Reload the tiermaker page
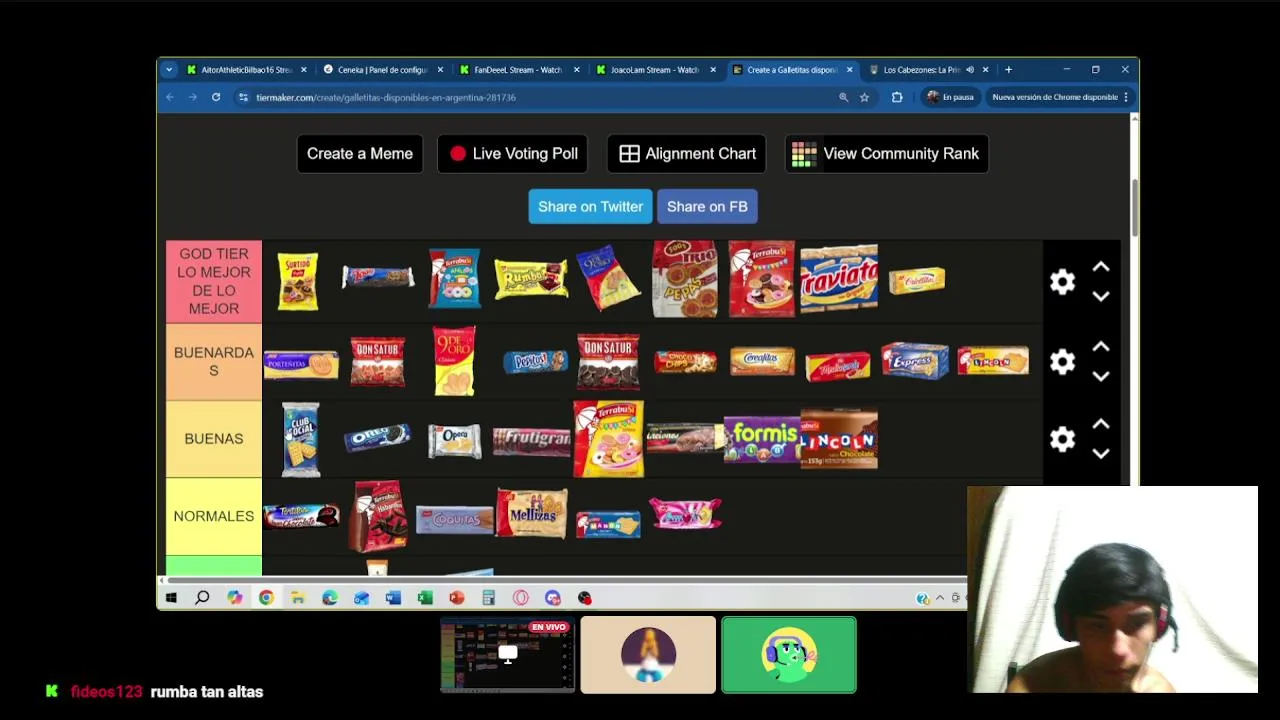This screenshot has height=720, width=1280. coord(216,97)
